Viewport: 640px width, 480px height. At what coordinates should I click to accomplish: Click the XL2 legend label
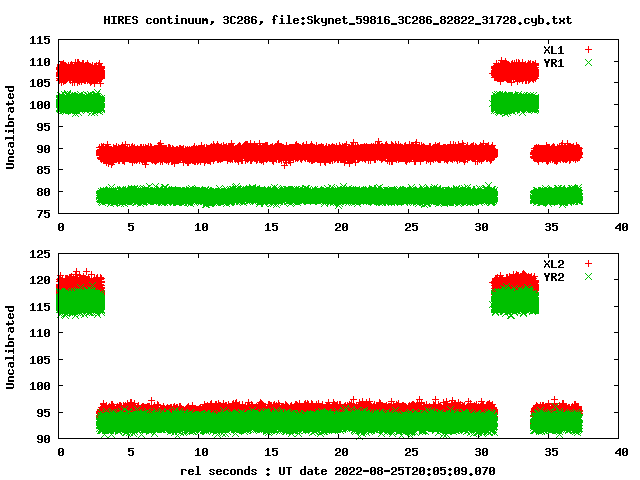coord(554,264)
